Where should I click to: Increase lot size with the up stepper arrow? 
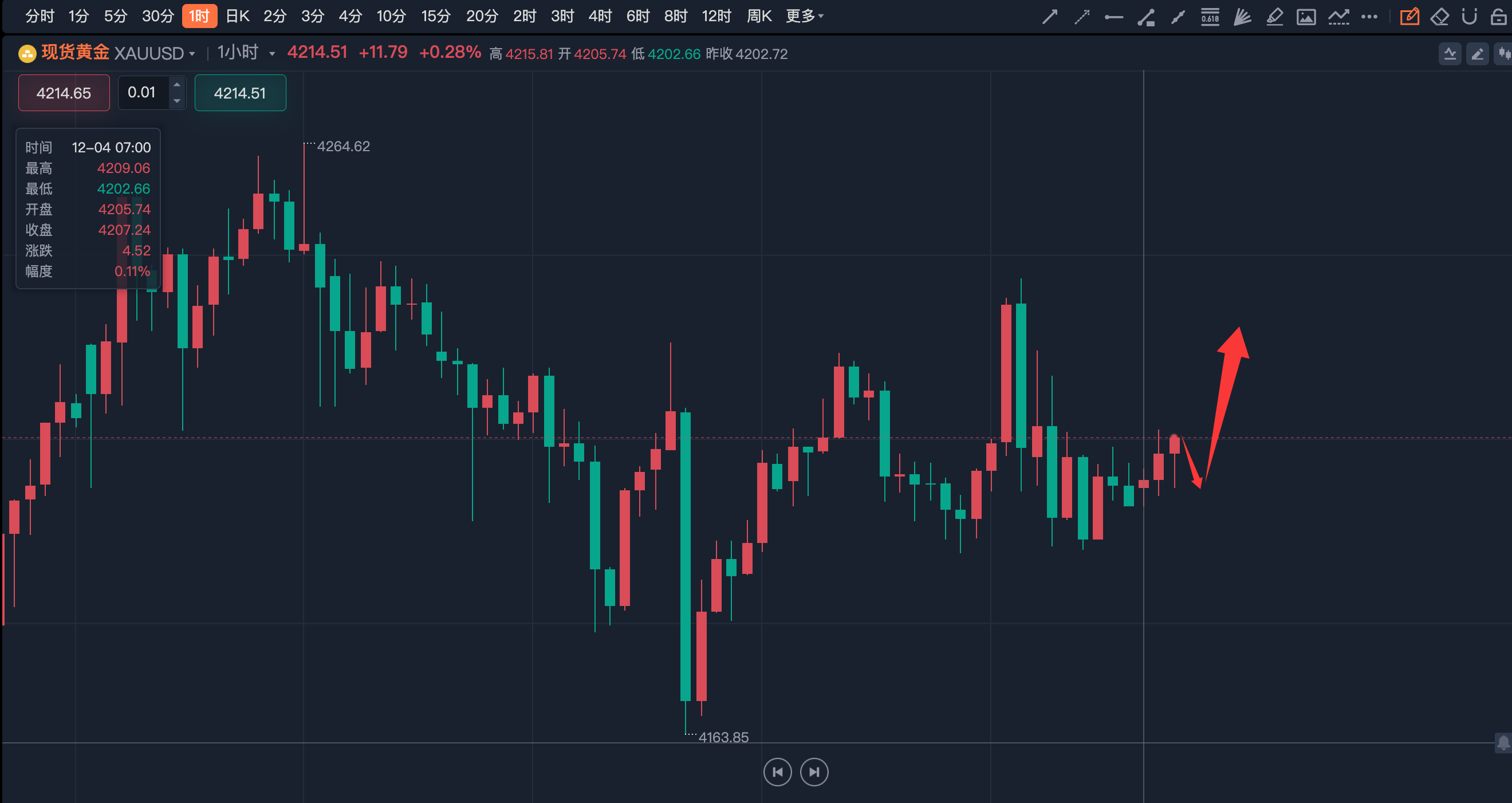pos(176,85)
